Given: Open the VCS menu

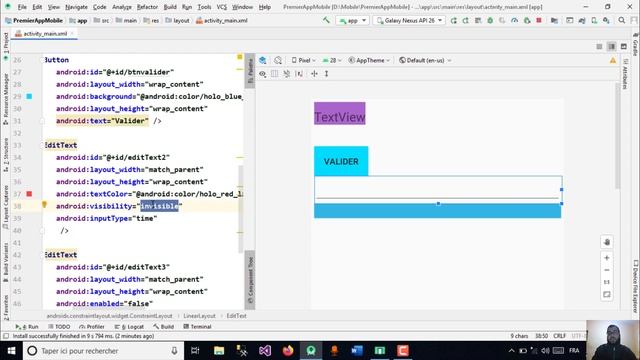Looking at the screenshot, I should [222, 7].
